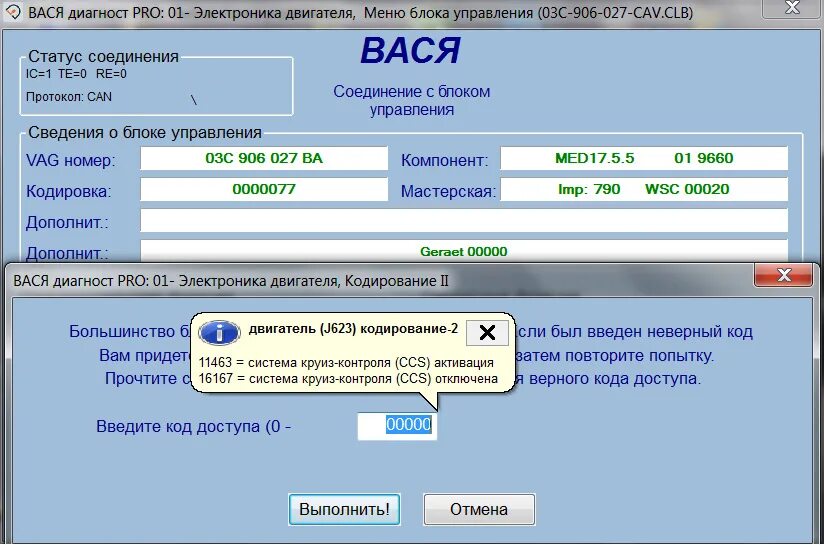The image size is (824, 545).
Task: Click the Компонент field MED17.5.5 01 9660
Action: tap(644, 158)
